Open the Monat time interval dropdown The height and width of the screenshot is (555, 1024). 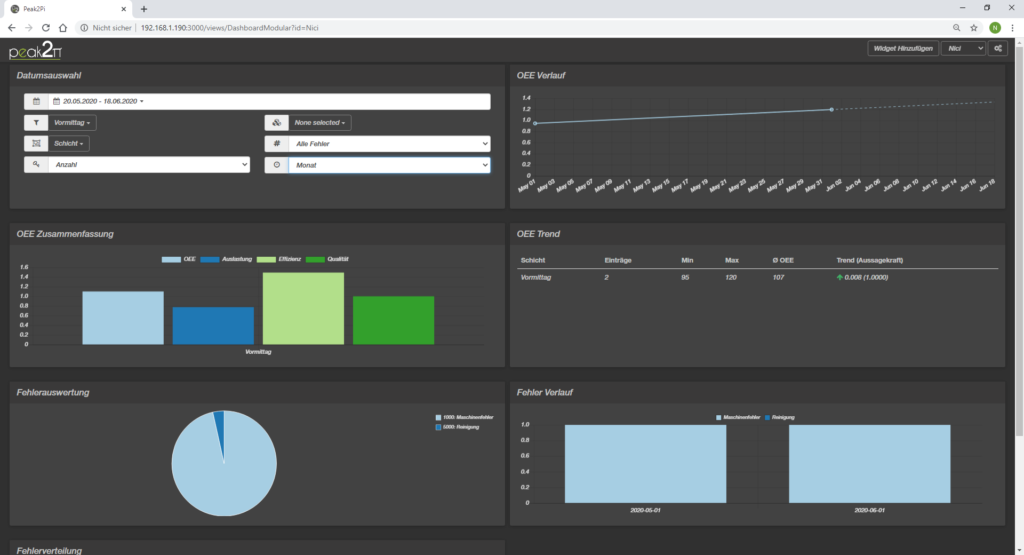pos(389,165)
